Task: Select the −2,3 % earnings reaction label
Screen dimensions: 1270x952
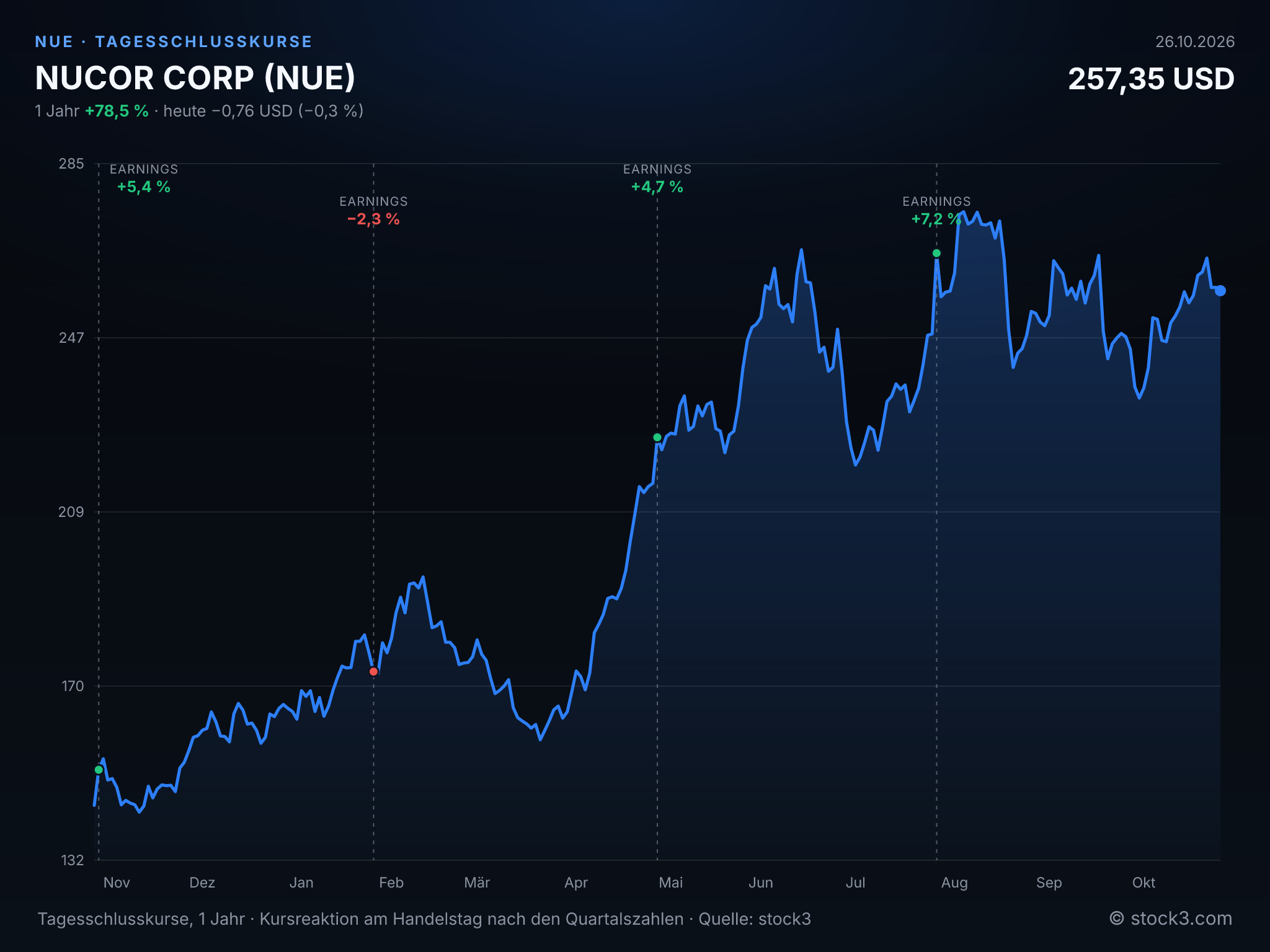Action: [373, 219]
